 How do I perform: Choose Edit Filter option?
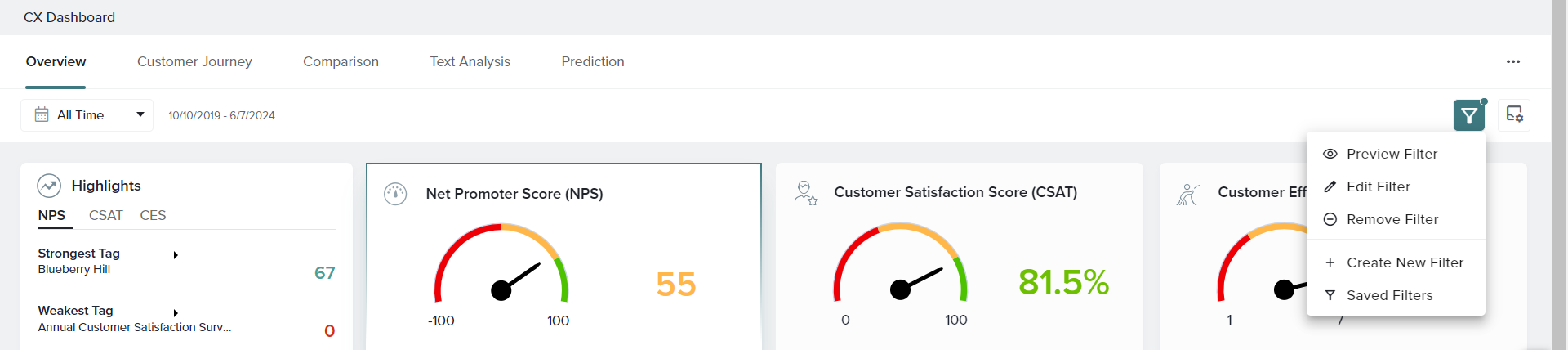[x=1378, y=186]
